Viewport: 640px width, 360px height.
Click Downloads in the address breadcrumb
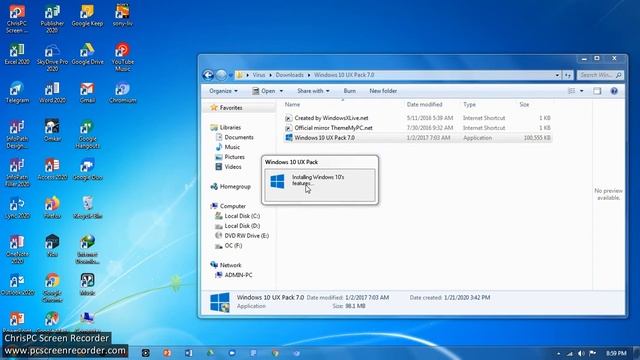coord(289,75)
